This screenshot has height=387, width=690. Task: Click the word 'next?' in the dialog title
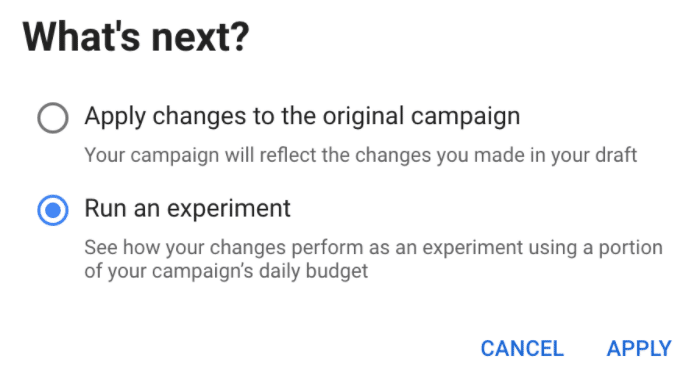(x=201, y=38)
